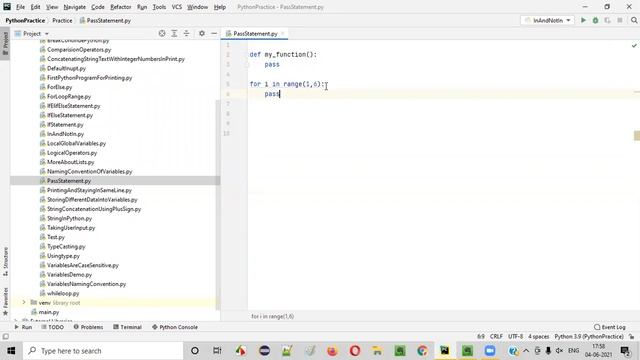640x360 pixels.
Task: Click the inspection checkmark in the editor corner
Action: tap(634, 46)
